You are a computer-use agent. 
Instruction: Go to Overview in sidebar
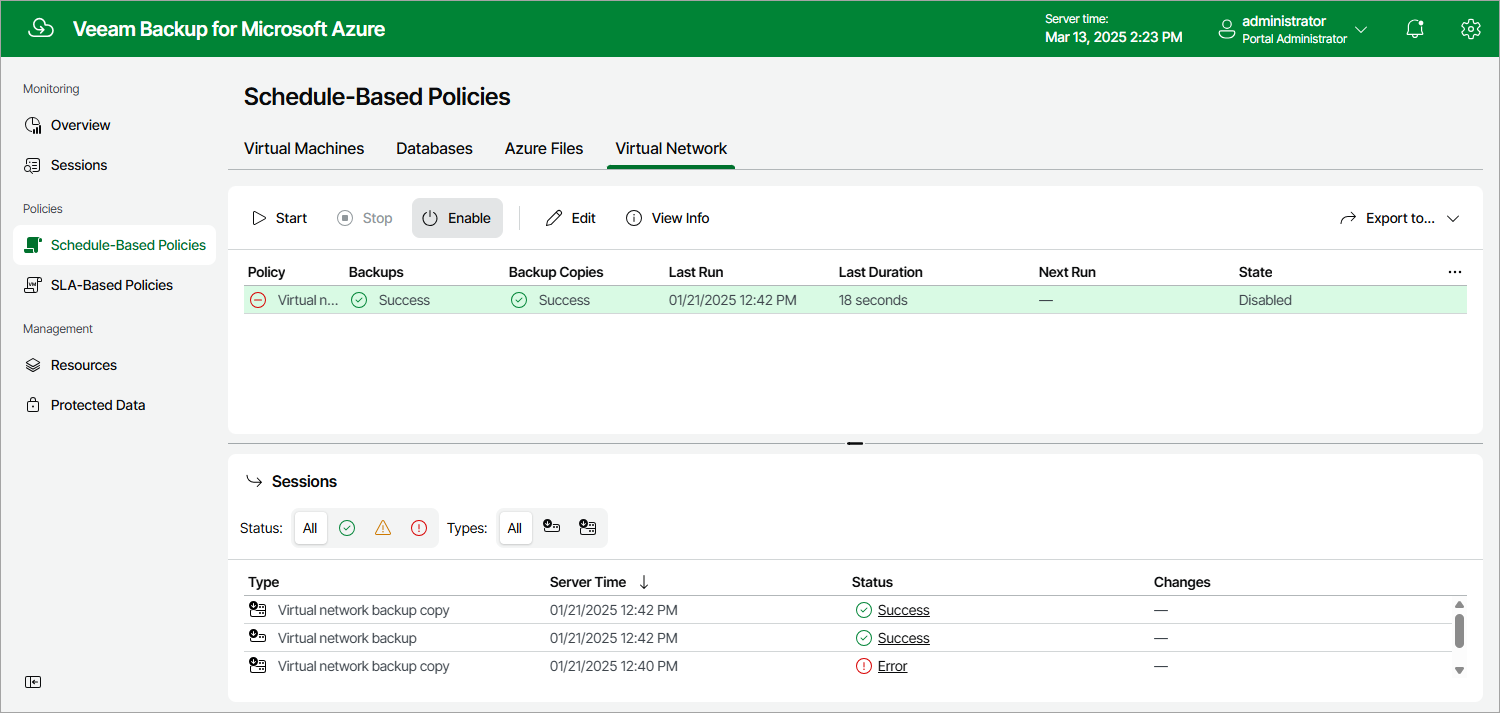click(81, 125)
